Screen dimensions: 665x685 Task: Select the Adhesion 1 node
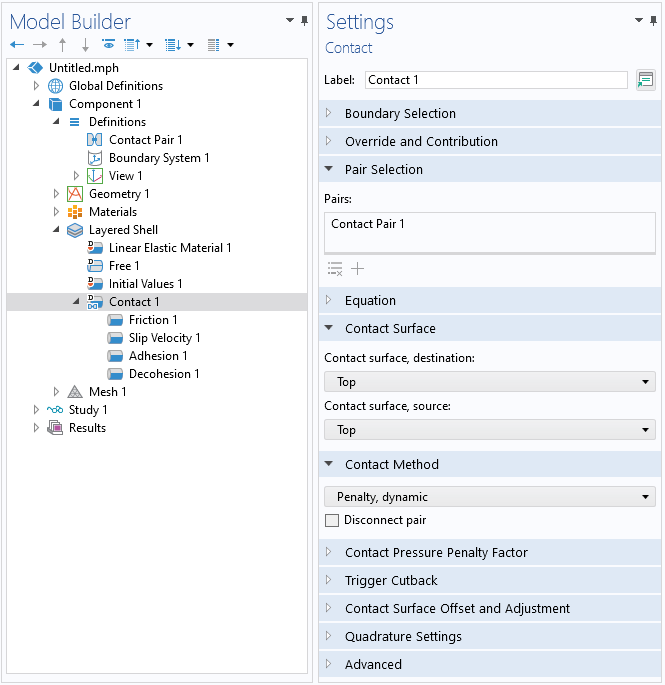(158, 356)
